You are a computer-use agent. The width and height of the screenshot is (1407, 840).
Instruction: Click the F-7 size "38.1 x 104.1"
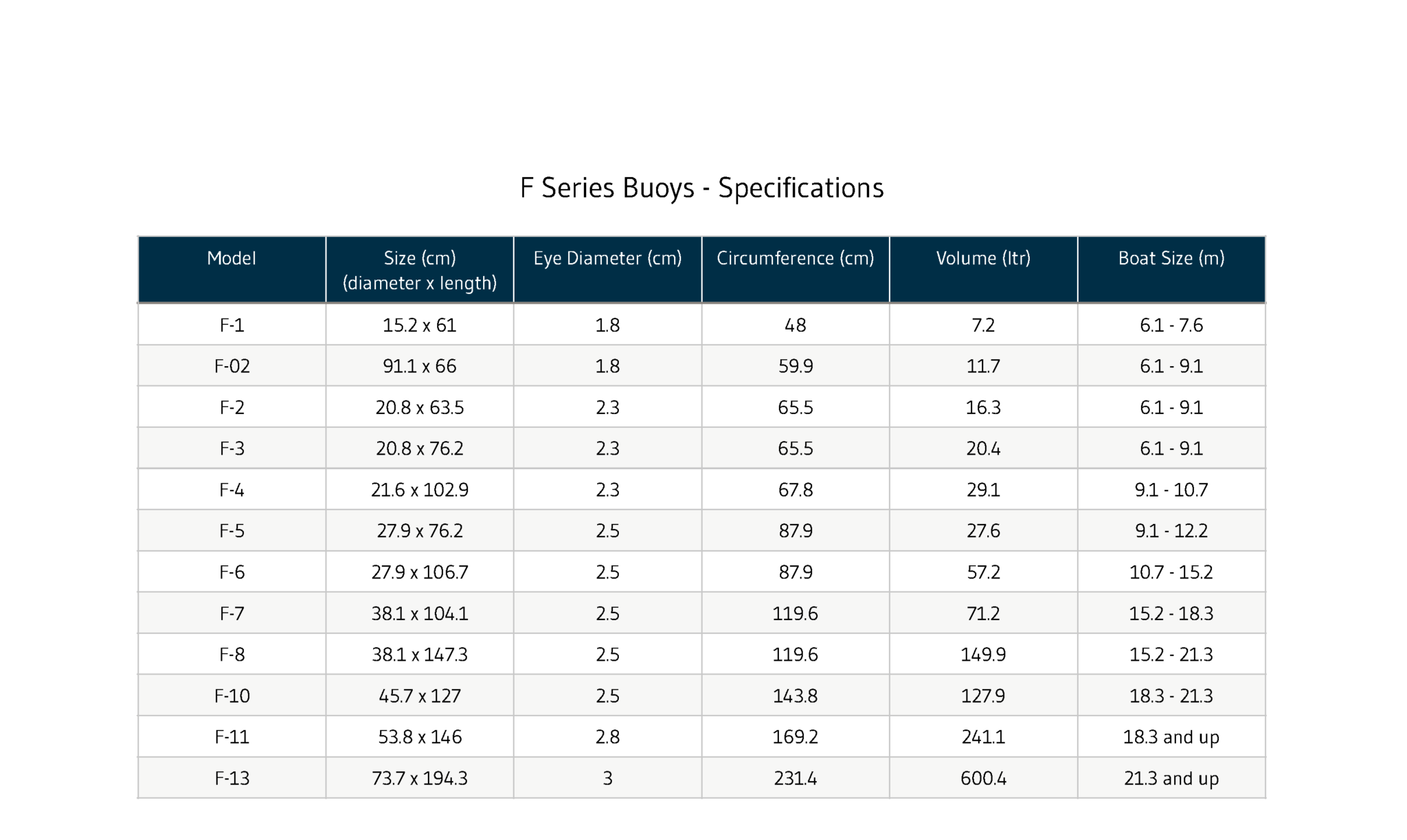[419, 613]
